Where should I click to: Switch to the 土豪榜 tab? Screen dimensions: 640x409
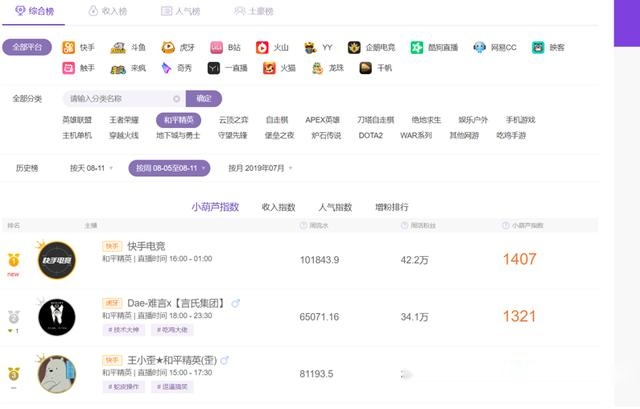253,11
